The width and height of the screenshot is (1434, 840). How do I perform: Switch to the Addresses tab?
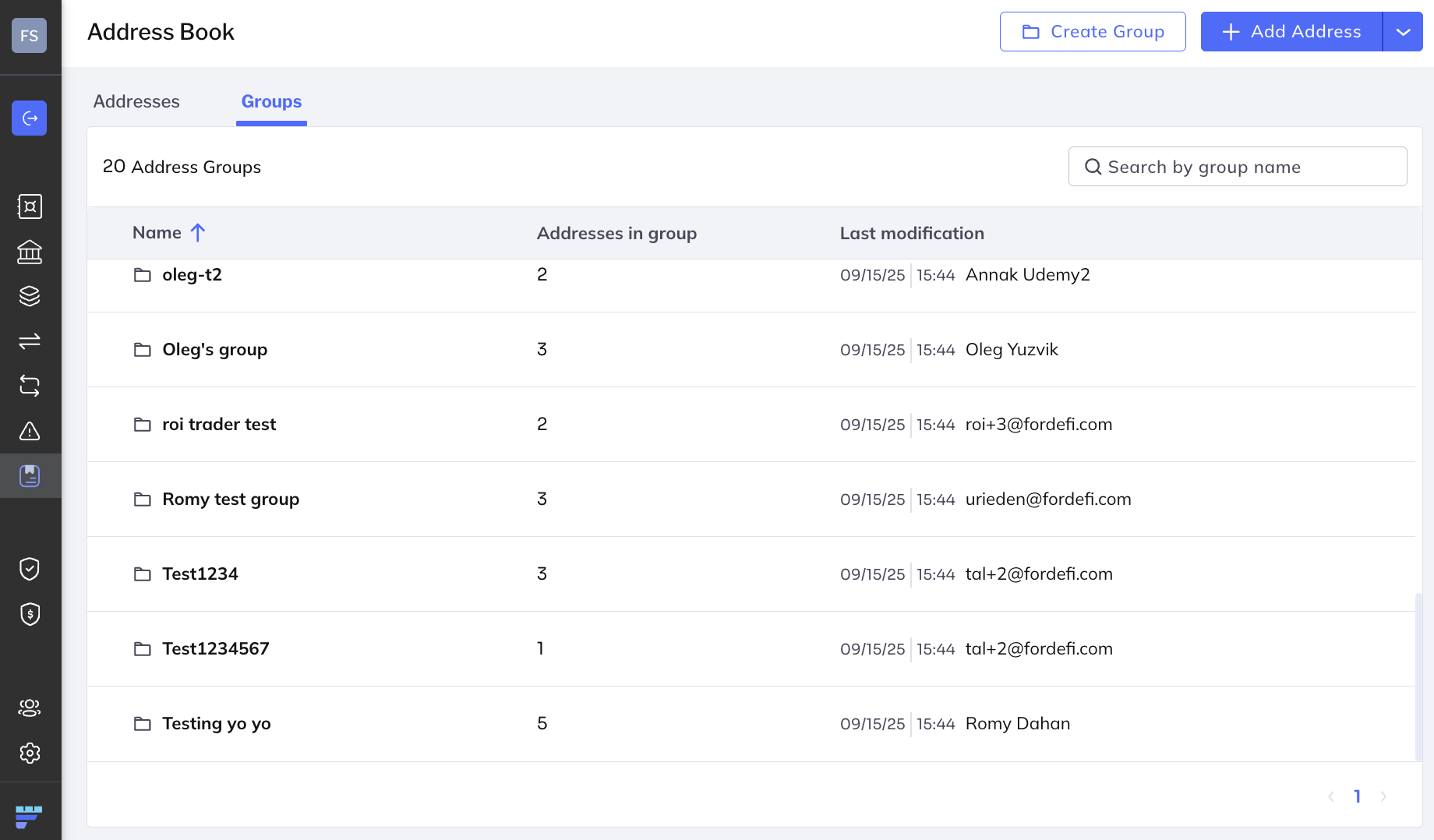click(136, 101)
